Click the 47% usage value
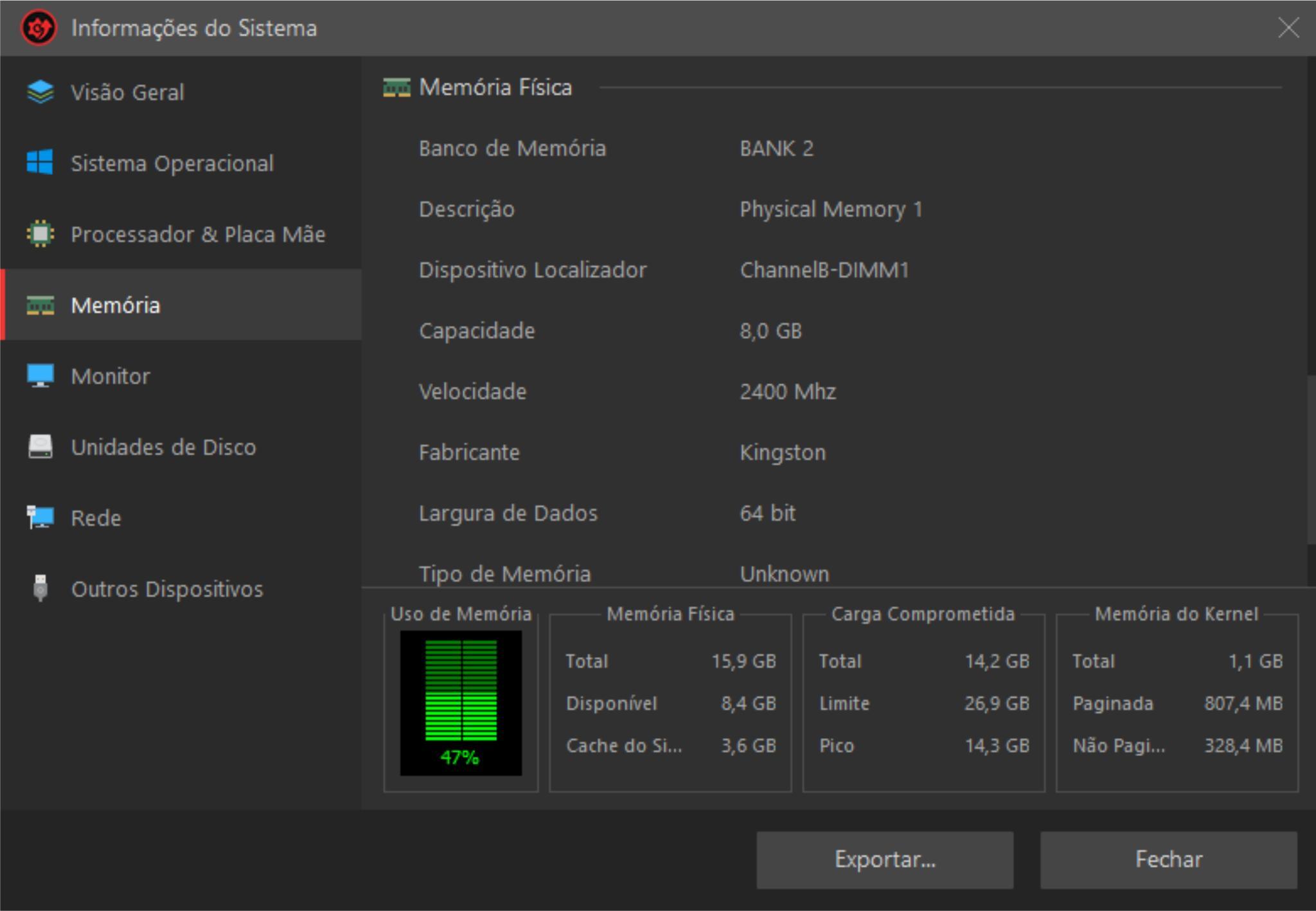This screenshot has height=911, width=1316. click(x=459, y=757)
